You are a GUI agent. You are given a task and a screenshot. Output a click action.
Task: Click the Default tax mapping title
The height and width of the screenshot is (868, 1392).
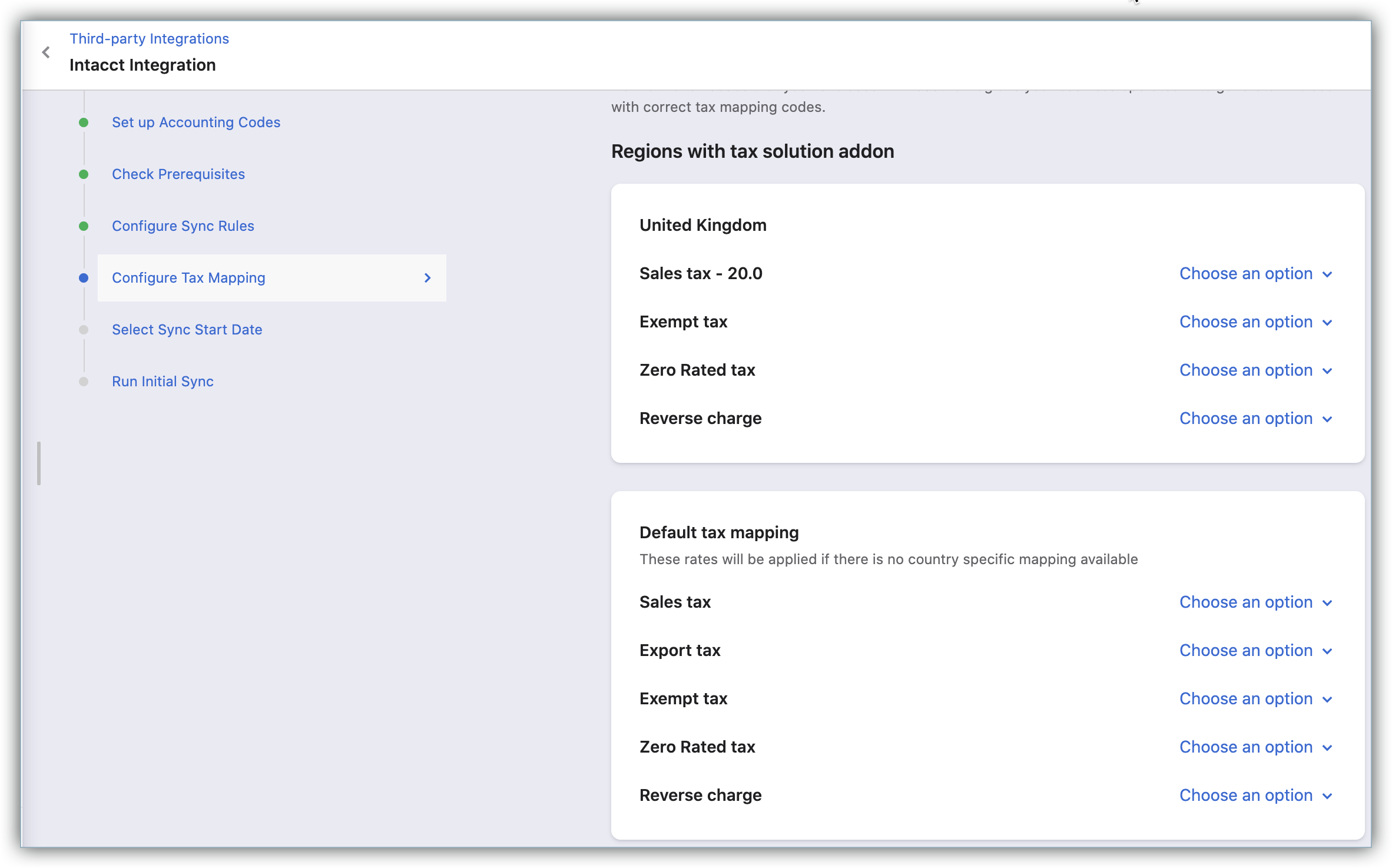tap(719, 532)
